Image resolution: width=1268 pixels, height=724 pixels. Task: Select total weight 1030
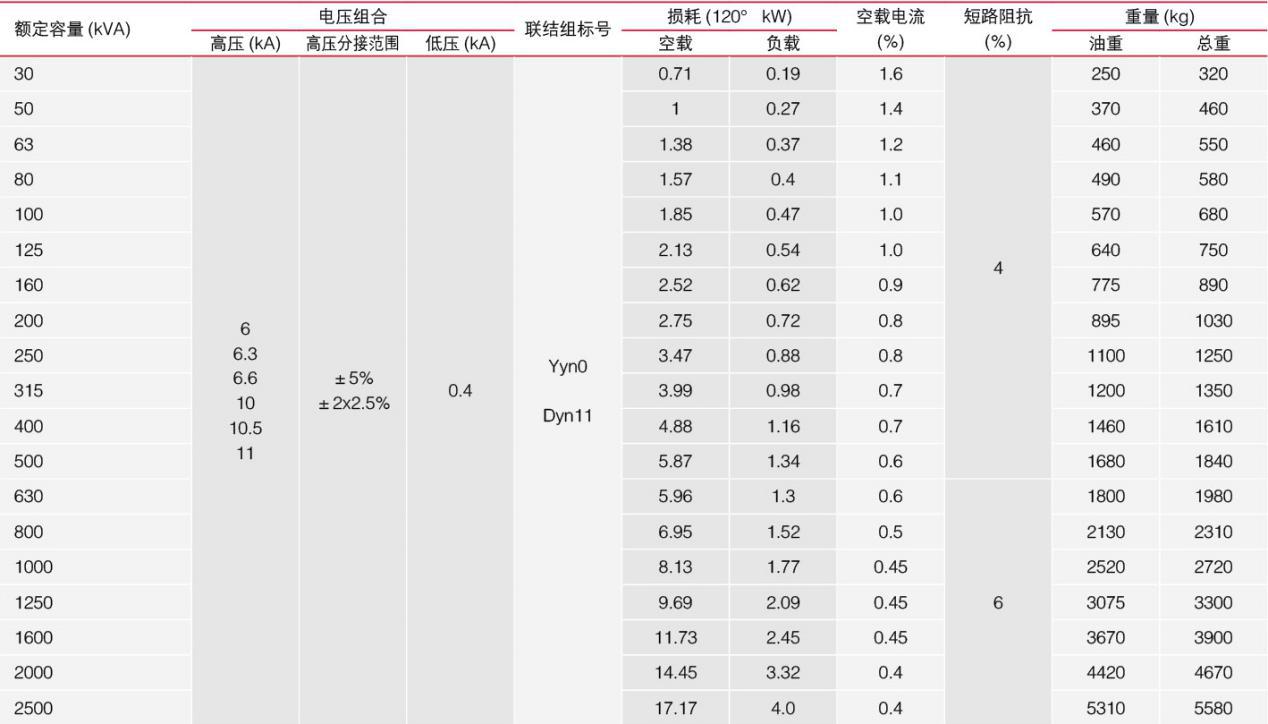click(1213, 320)
